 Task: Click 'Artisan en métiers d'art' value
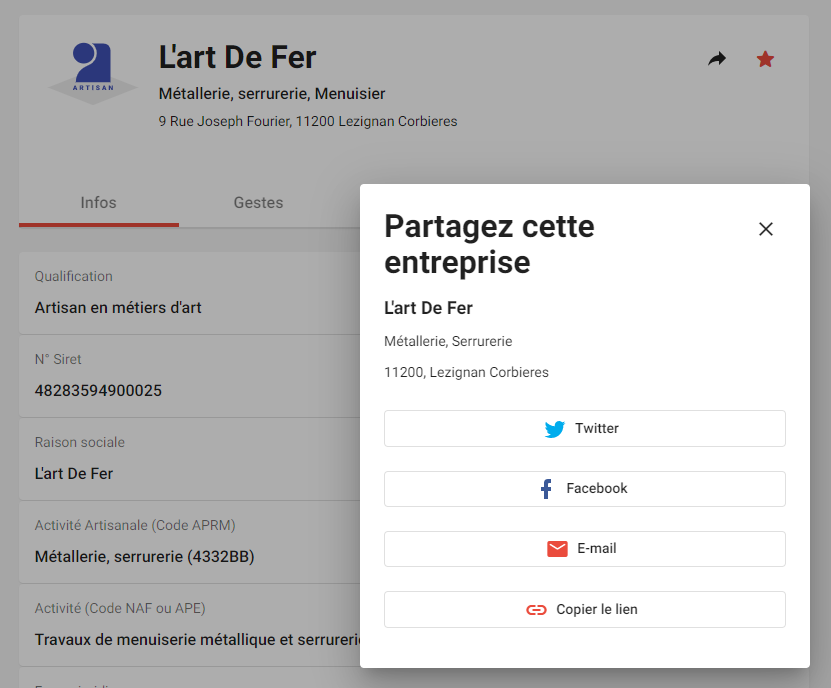click(118, 308)
